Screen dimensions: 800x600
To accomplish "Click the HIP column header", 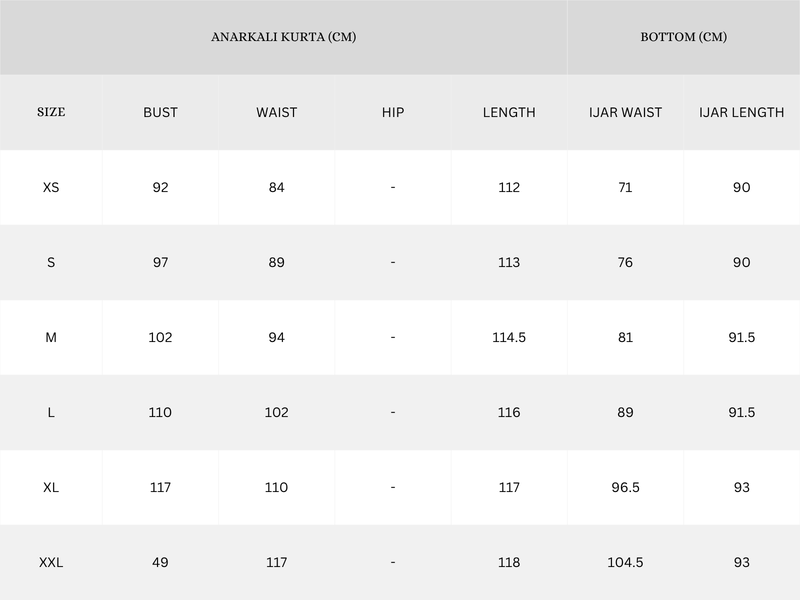I will [x=393, y=112].
